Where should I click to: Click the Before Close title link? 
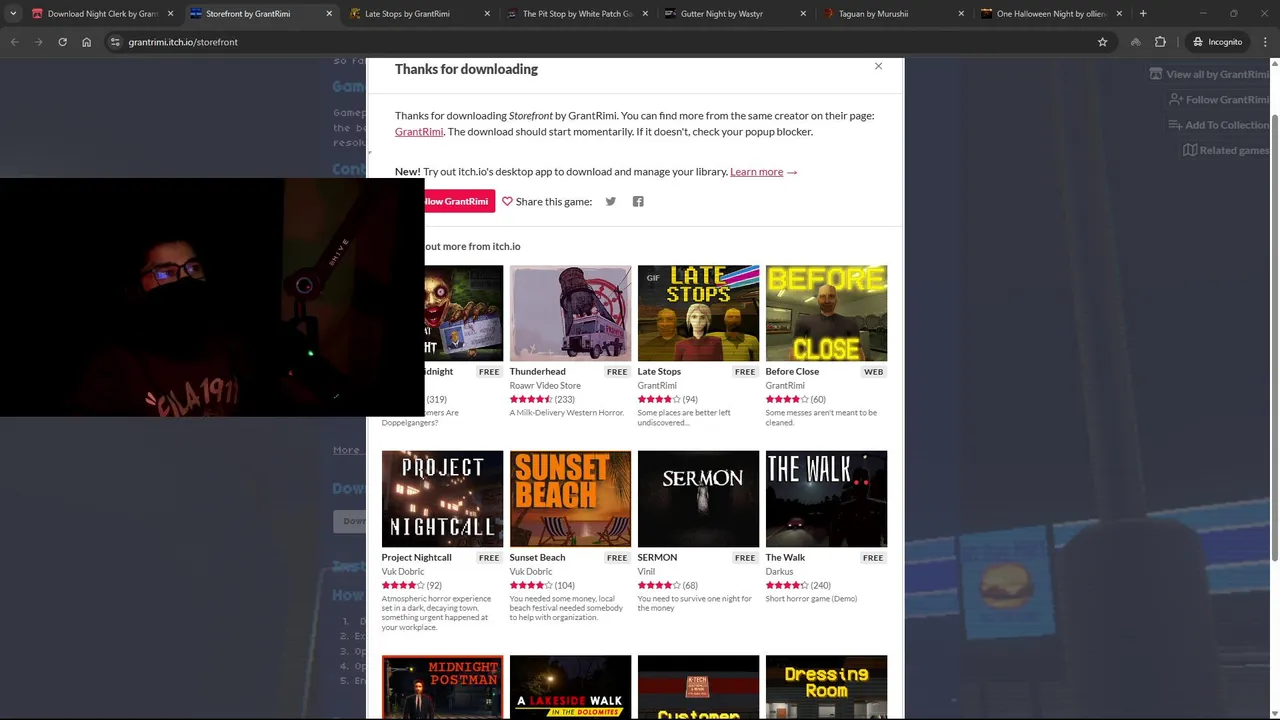(x=792, y=371)
